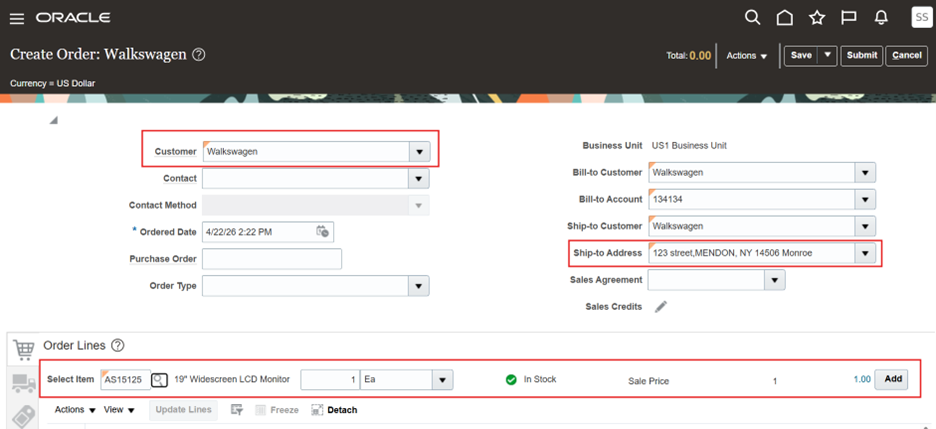Click the Oracle logo
This screenshot has height=429, width=936.
pos(73,18)
